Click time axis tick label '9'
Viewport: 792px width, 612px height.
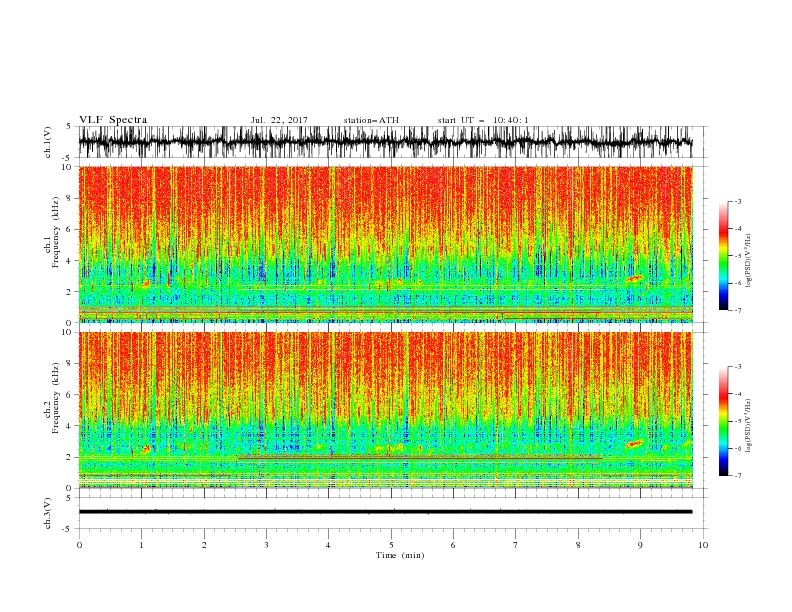click(x=640, y=545)
